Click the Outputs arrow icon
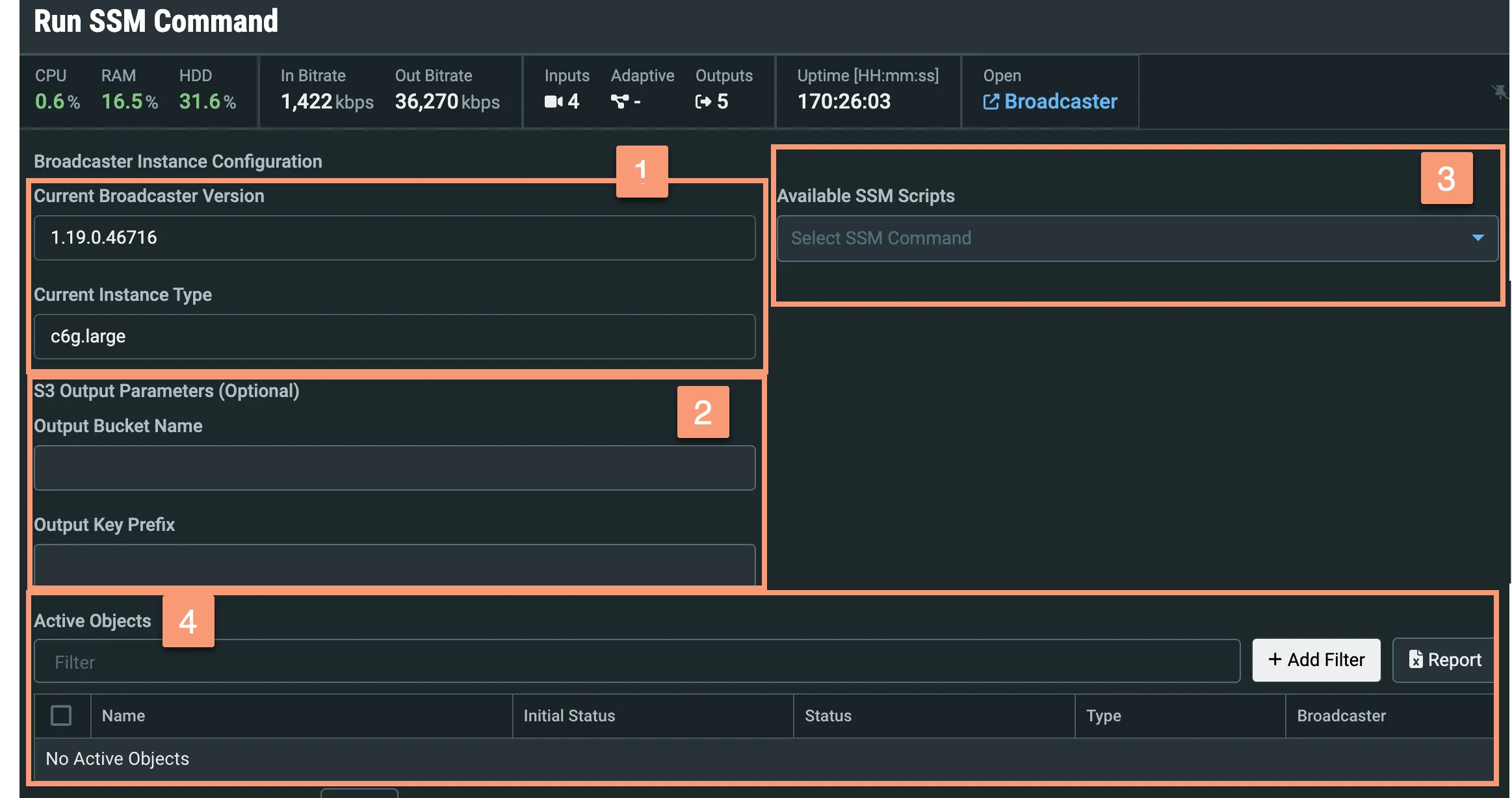1512x798 pixels. (x=703, y=101)
